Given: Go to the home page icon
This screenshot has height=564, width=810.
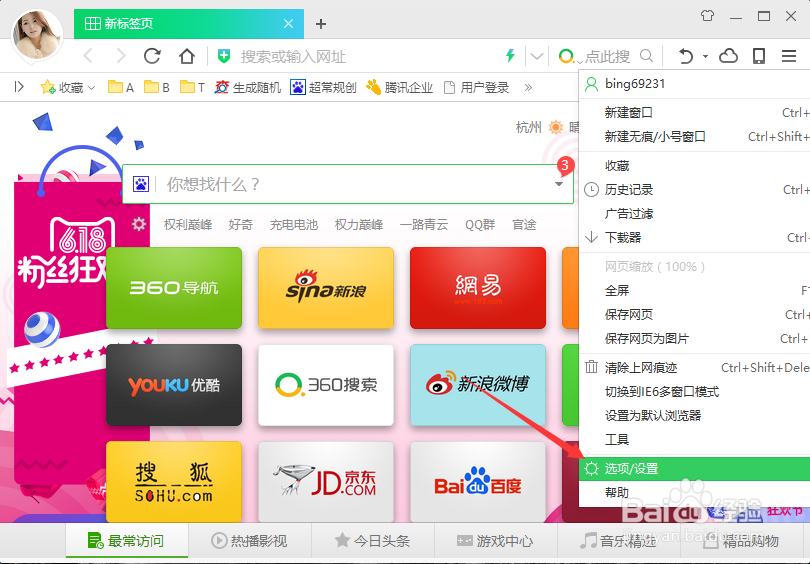Looking at the screenshot, I should pyautogui.click(x=186, y=56).
